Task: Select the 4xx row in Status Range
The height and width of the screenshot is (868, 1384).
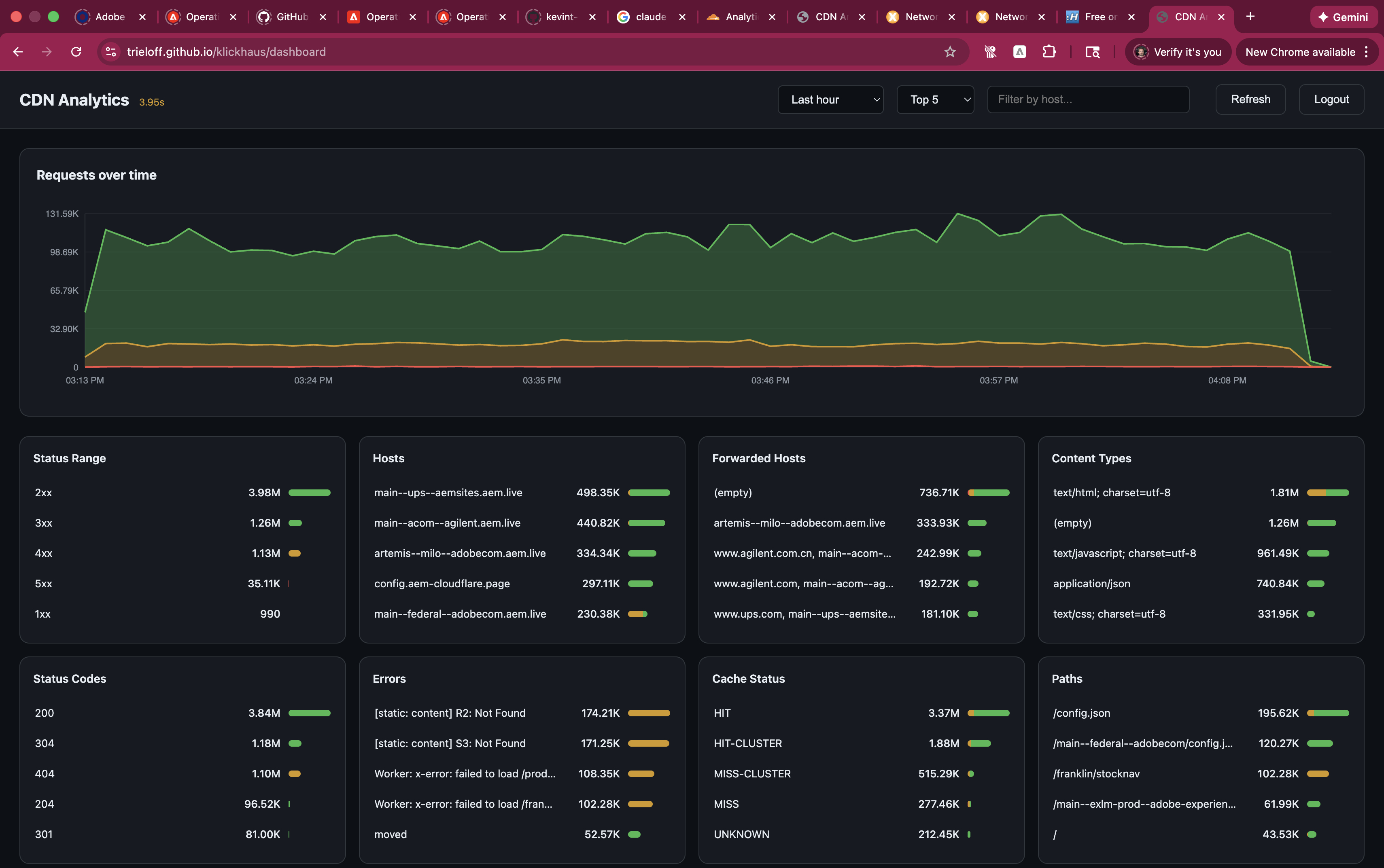Action: pos(183,553)
